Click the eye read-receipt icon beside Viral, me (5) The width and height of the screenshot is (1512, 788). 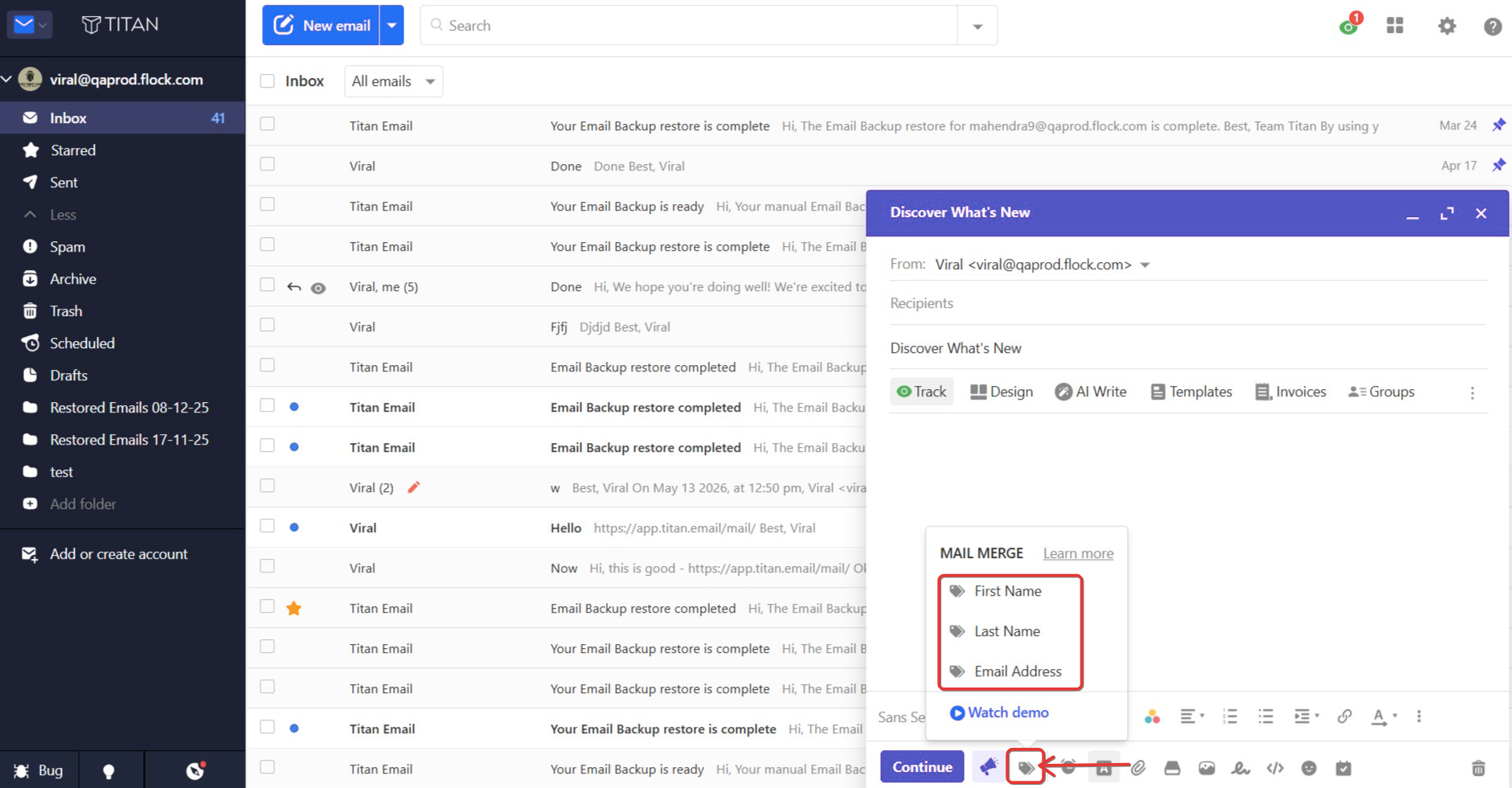click(x=318, y=288)
